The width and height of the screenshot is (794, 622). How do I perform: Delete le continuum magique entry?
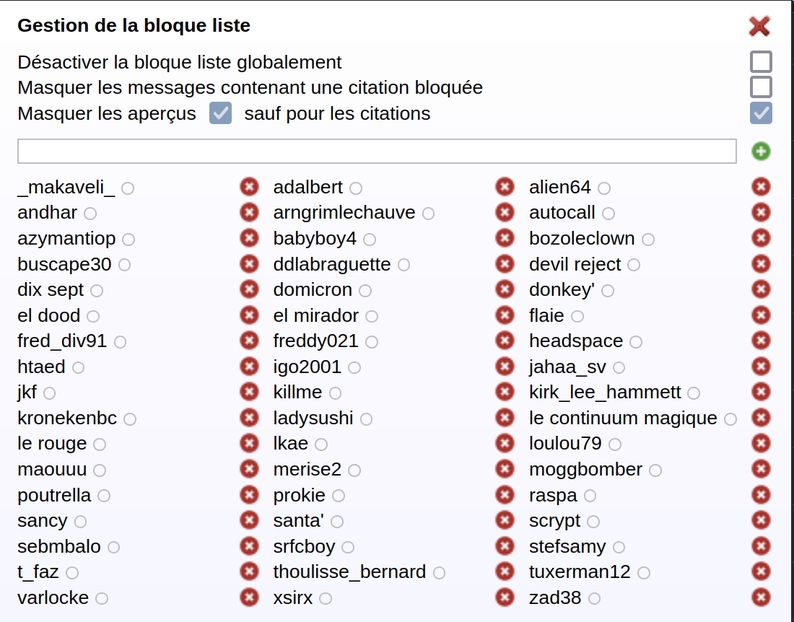coord(761,418)
